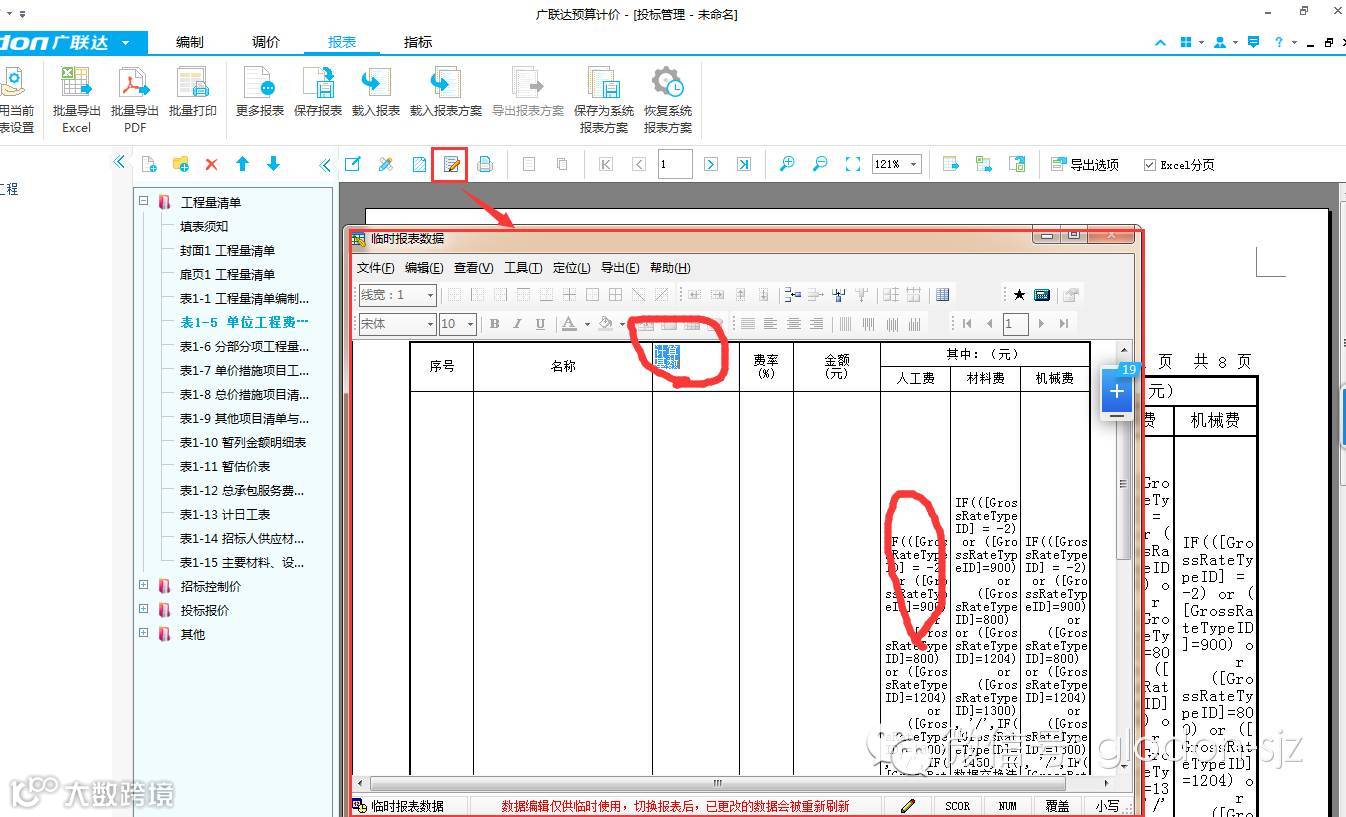Open the 导出(E) menu in 临时报表数据
The height and width of the screenshot is (817, 1346).
620,268
